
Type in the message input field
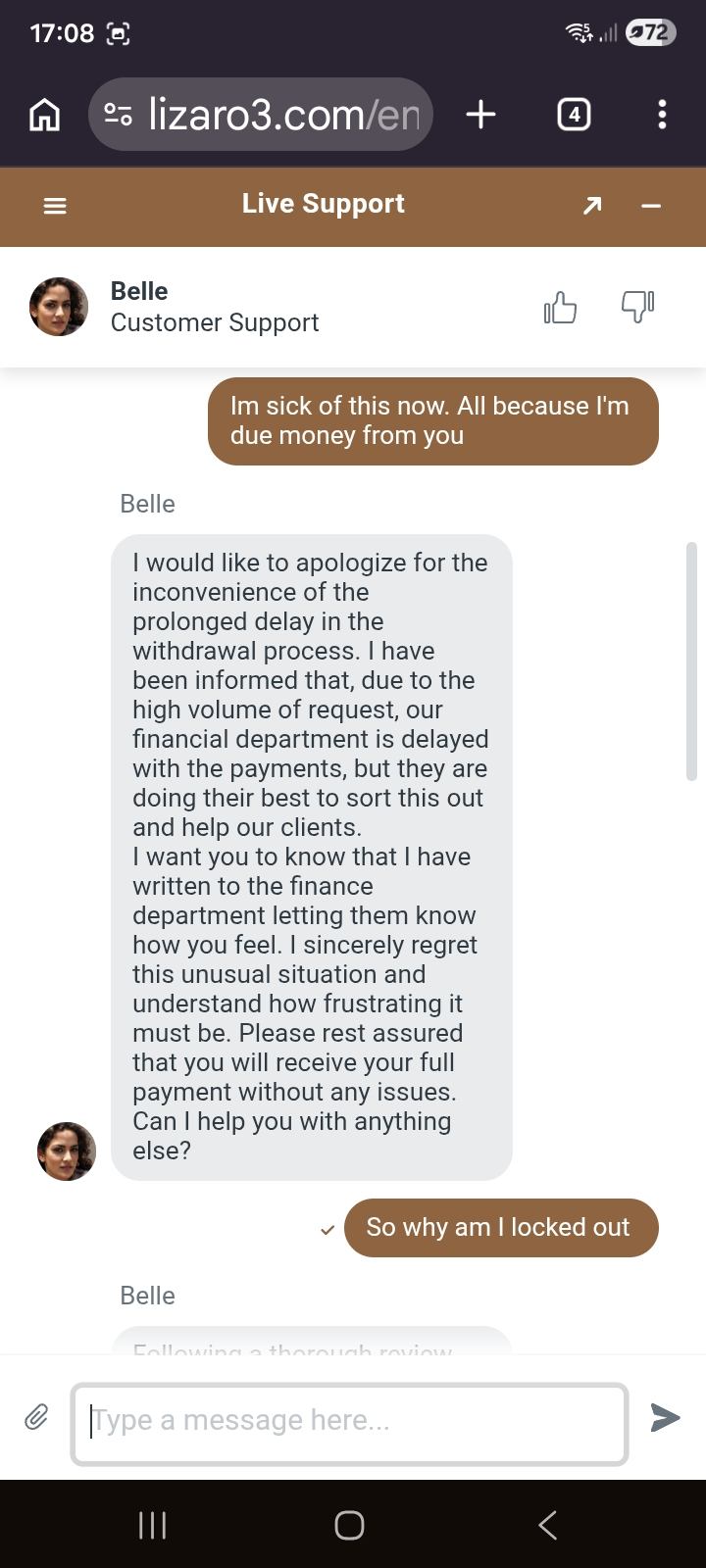coord(349,1423)
